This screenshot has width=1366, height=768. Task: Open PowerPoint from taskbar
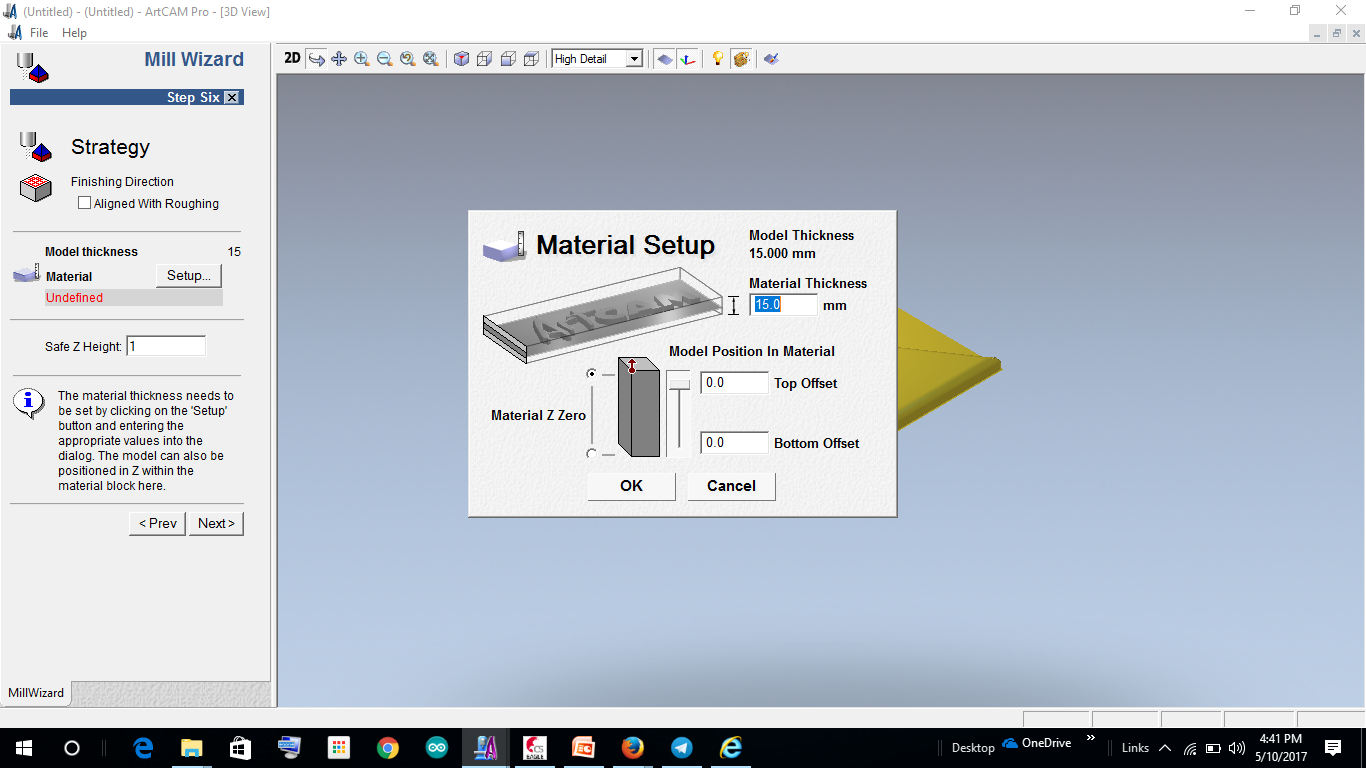(x=584, y=748)
